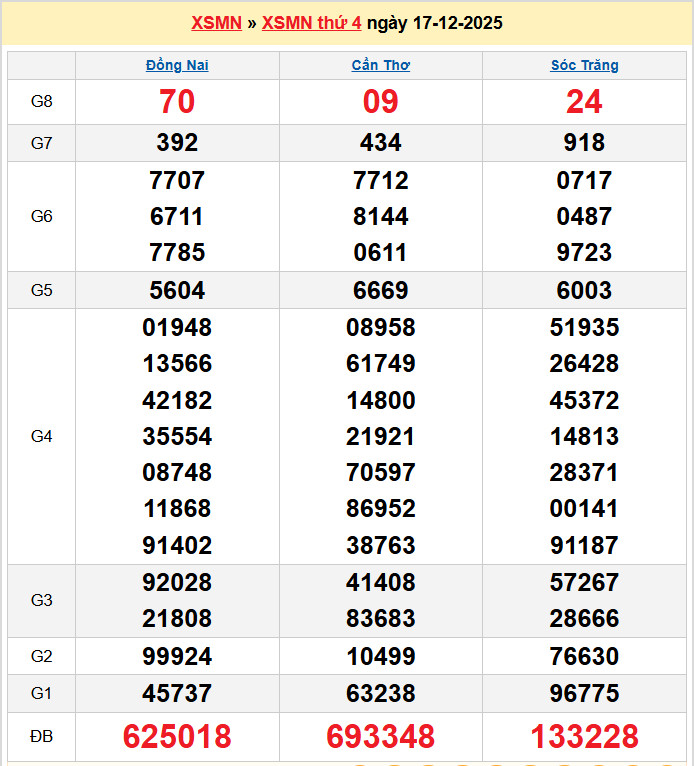
Task: Open the XSMN thứ 4 link
Action: [x=311, y=23]
